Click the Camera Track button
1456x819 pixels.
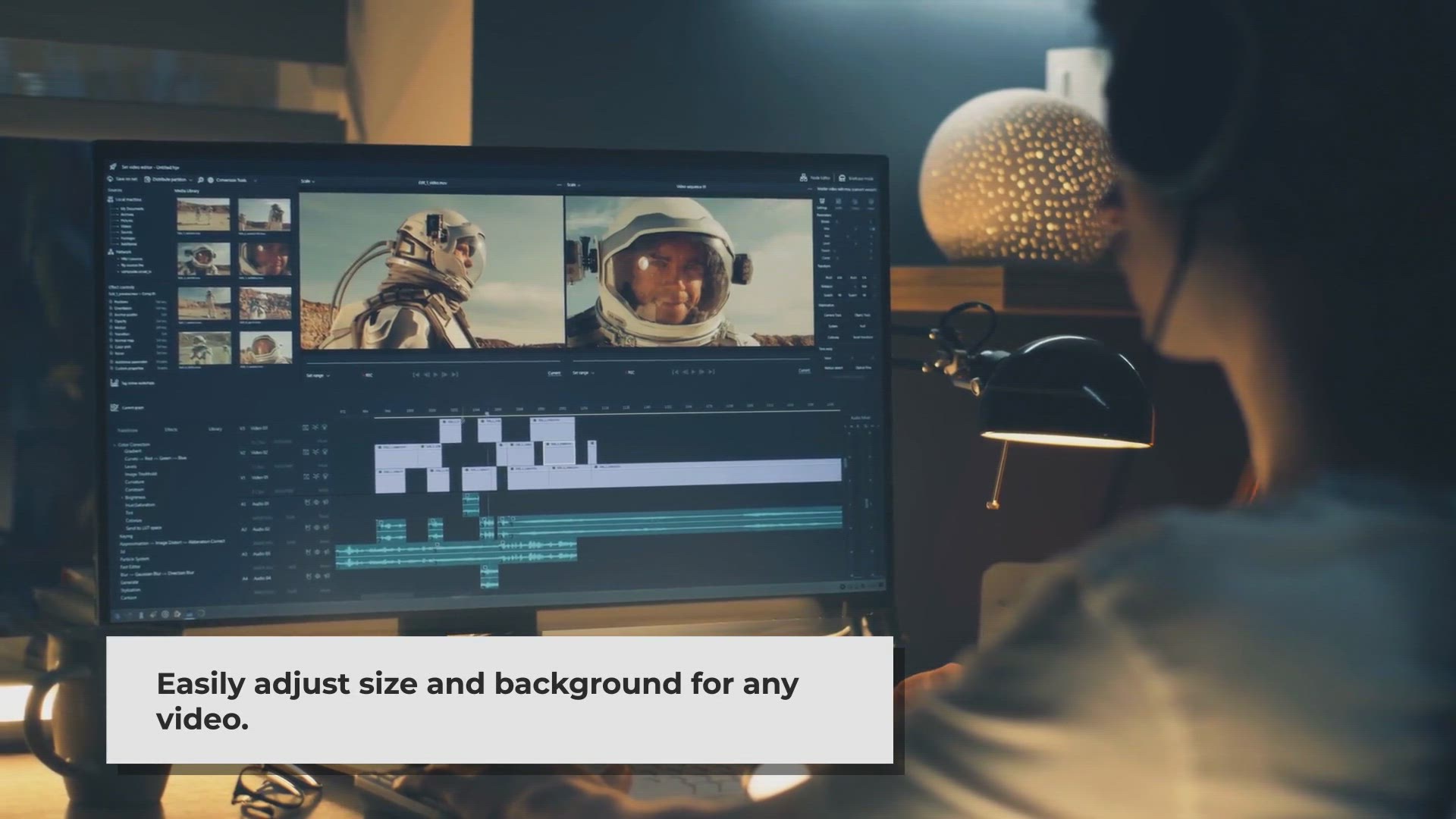833,315
